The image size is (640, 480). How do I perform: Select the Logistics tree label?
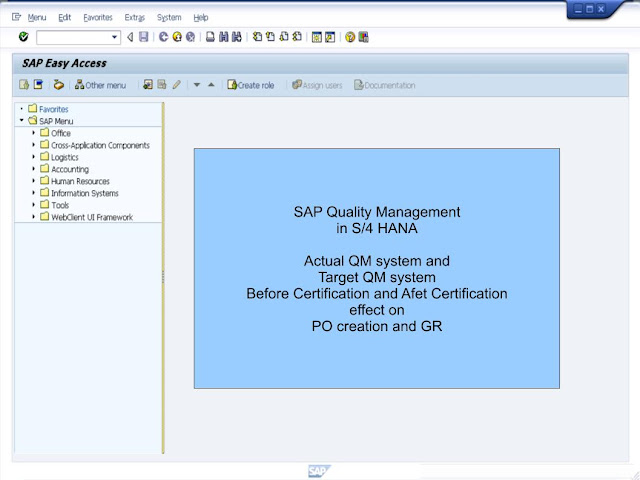pos(64,157)
